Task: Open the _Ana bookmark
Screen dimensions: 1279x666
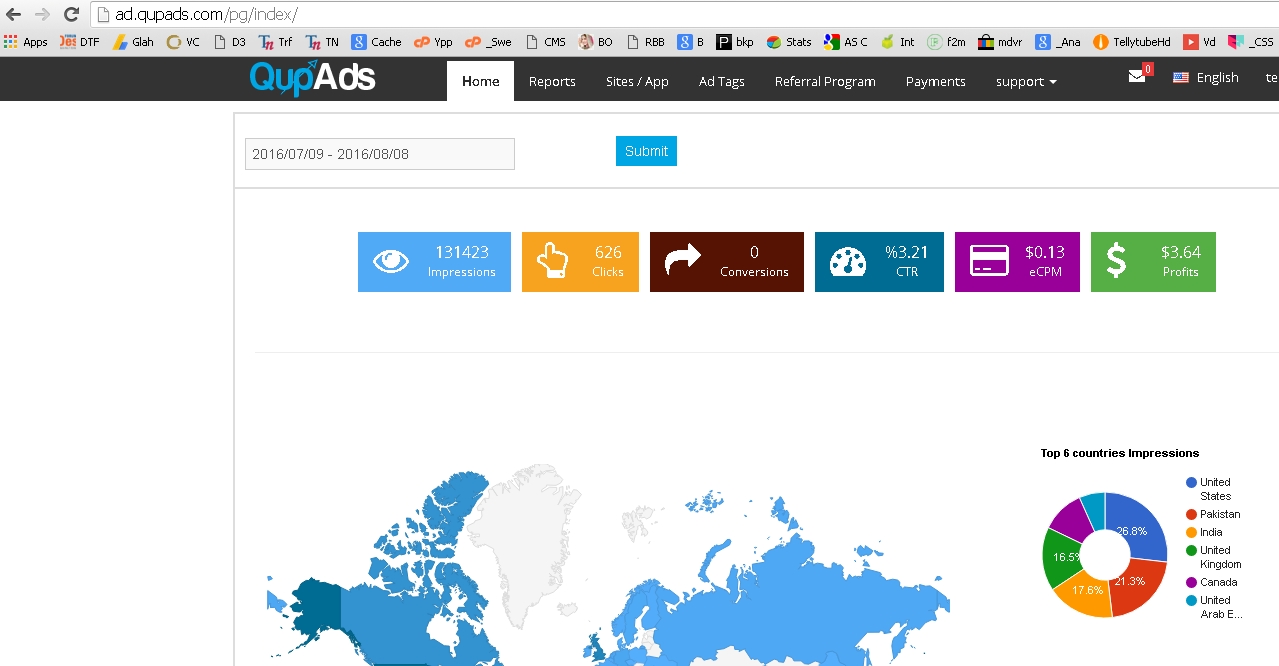Action: (x=1058, y=42)
